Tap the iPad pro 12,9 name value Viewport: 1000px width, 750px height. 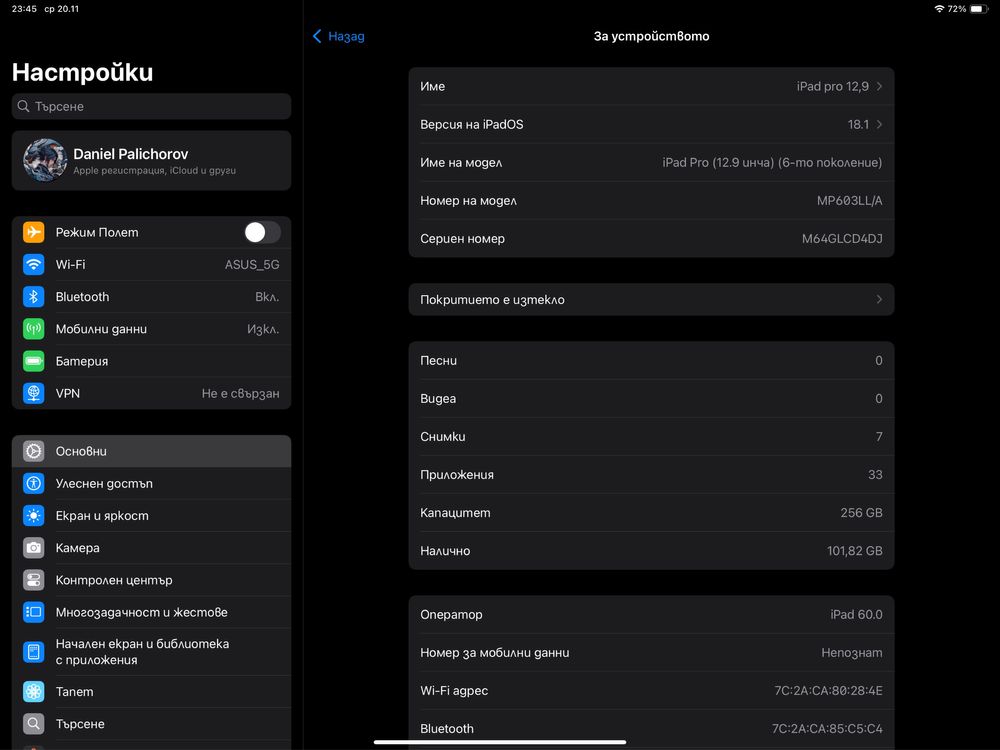click(832, 86)
